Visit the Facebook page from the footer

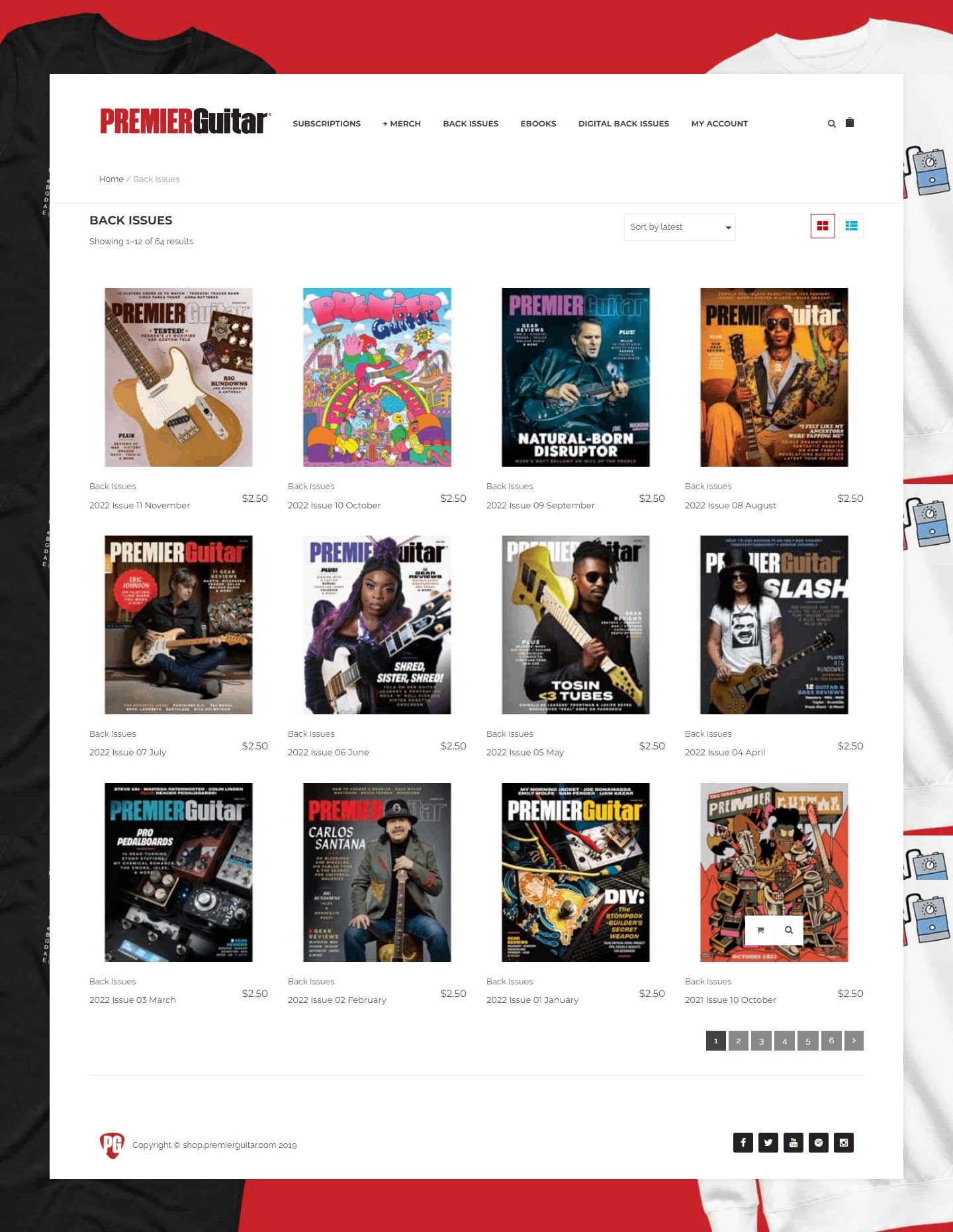coord(743,1143)
